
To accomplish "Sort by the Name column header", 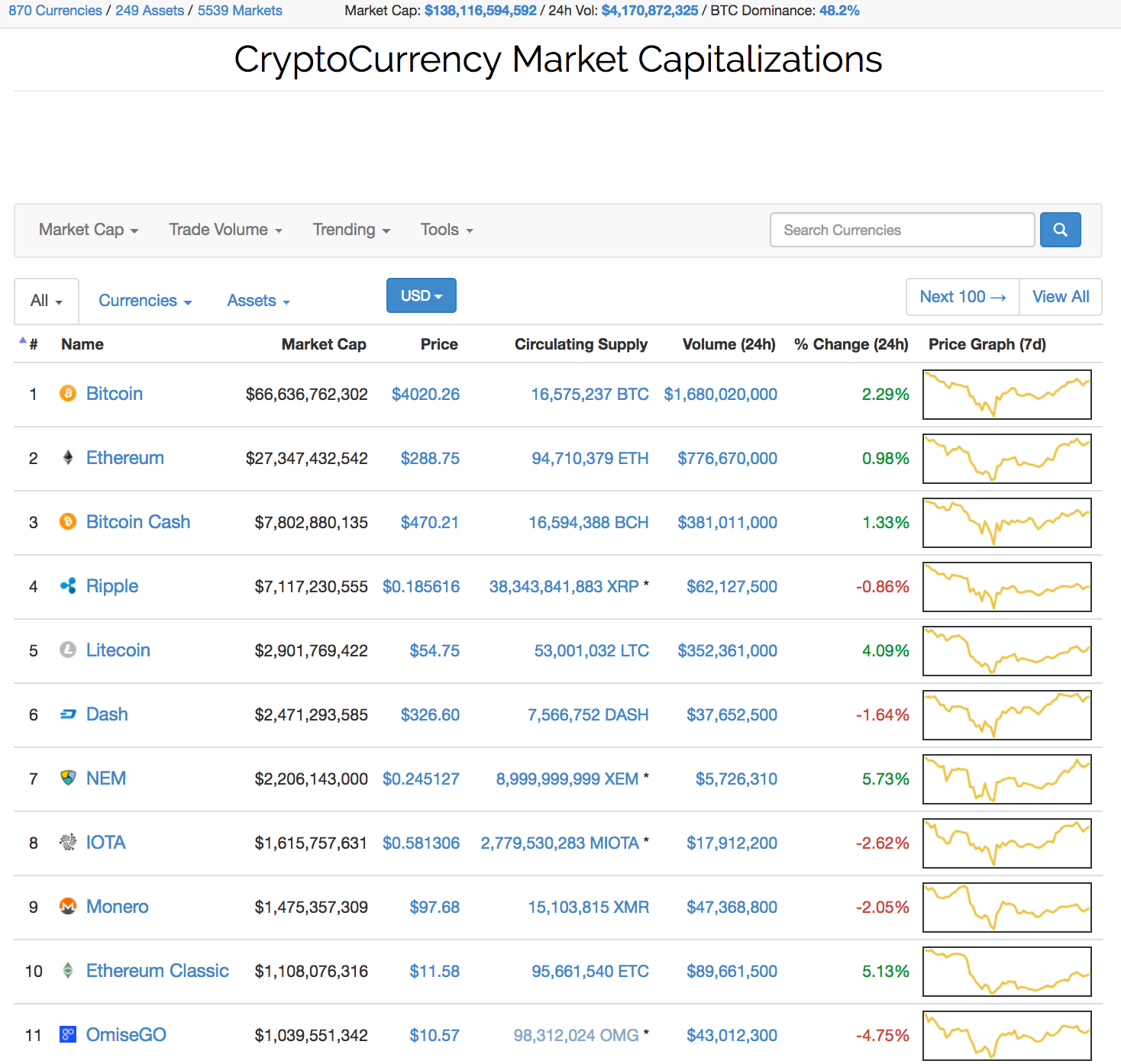I will coord(82,344).
